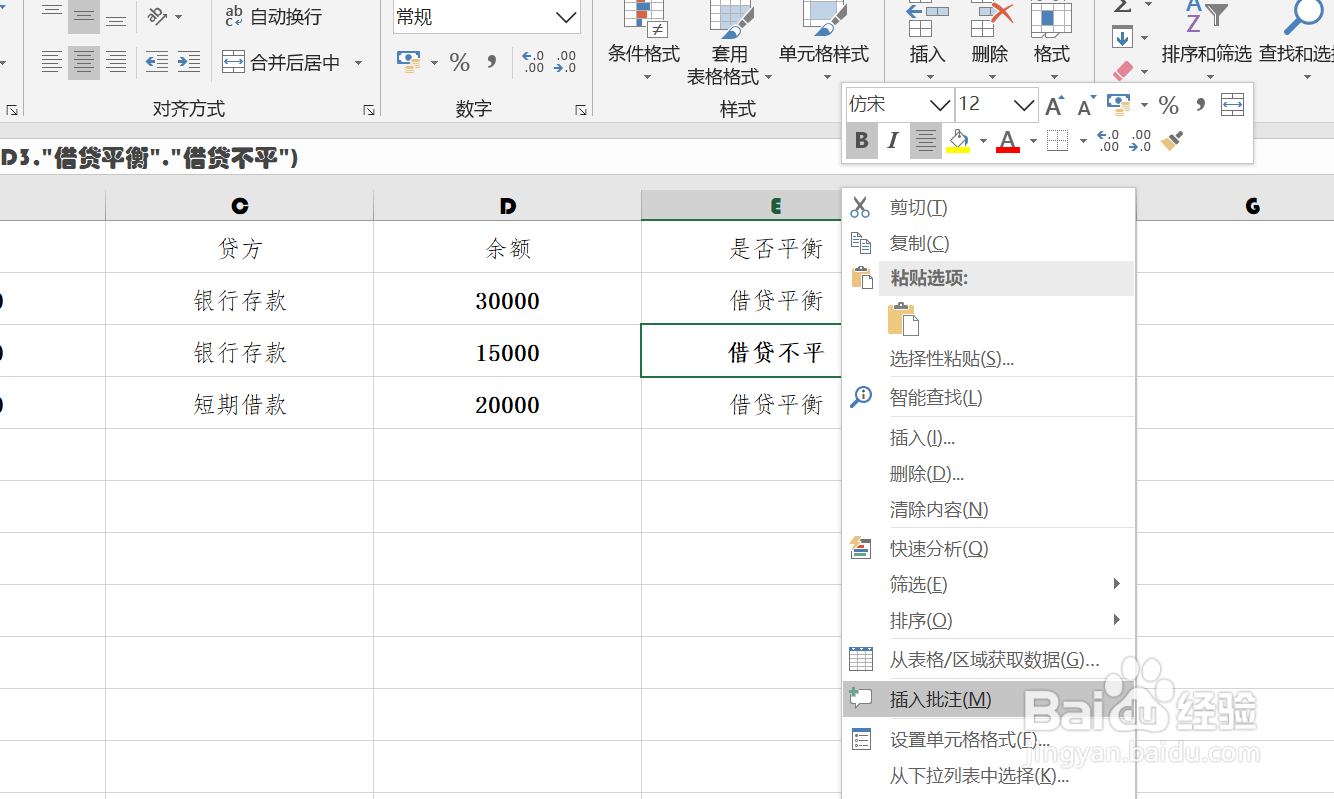Click borders icon in mini toolbar
Screen dimensions: 1334x799
tap(1058, 141)
